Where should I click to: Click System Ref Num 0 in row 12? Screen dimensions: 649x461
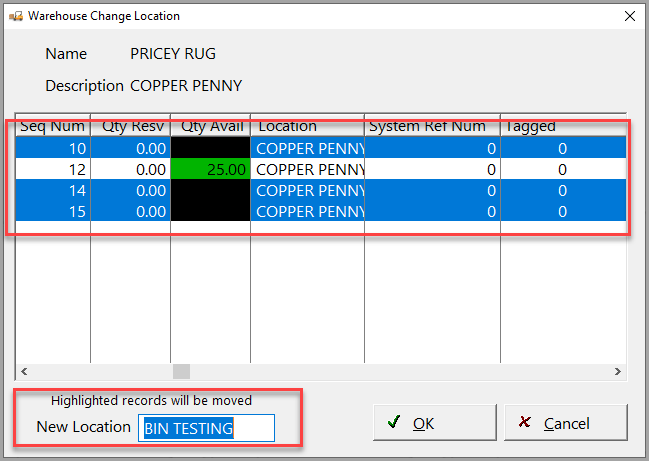433,169
